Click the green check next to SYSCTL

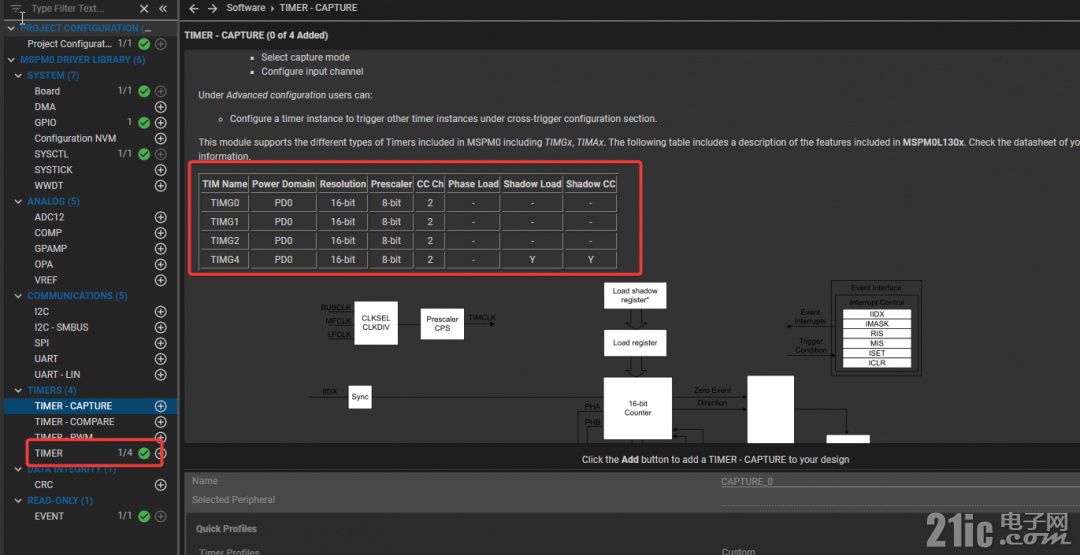(x=144, y=154)
